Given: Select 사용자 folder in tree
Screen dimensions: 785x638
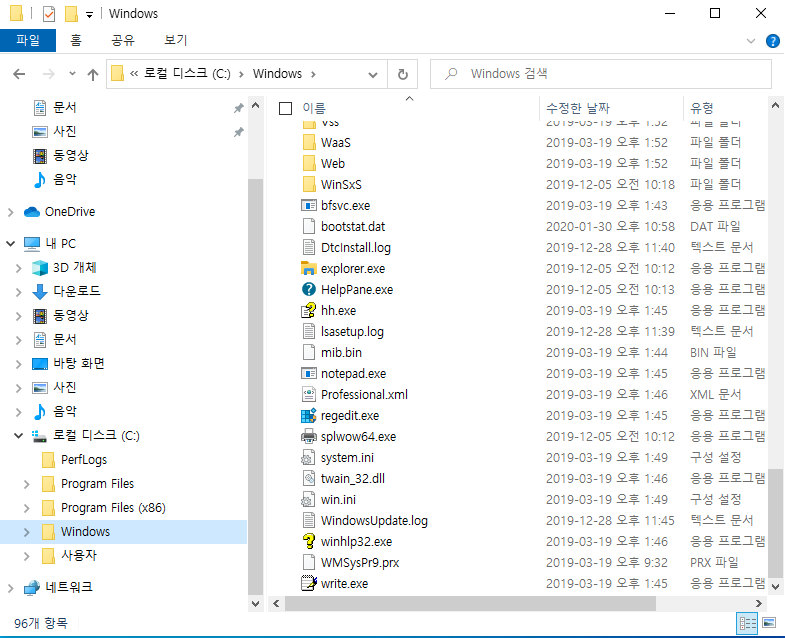Looking at the screenshot, I should (79, 555).
